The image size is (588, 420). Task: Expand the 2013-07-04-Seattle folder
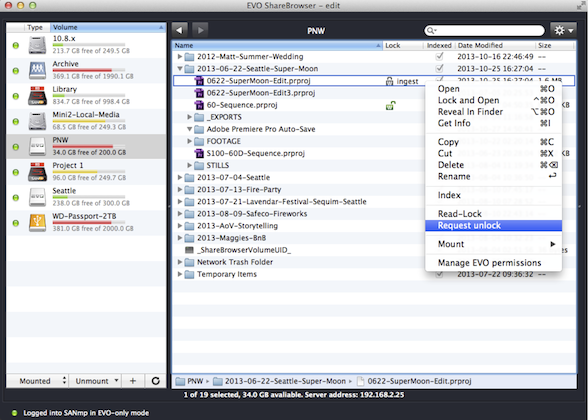click(x=180, y=177)
